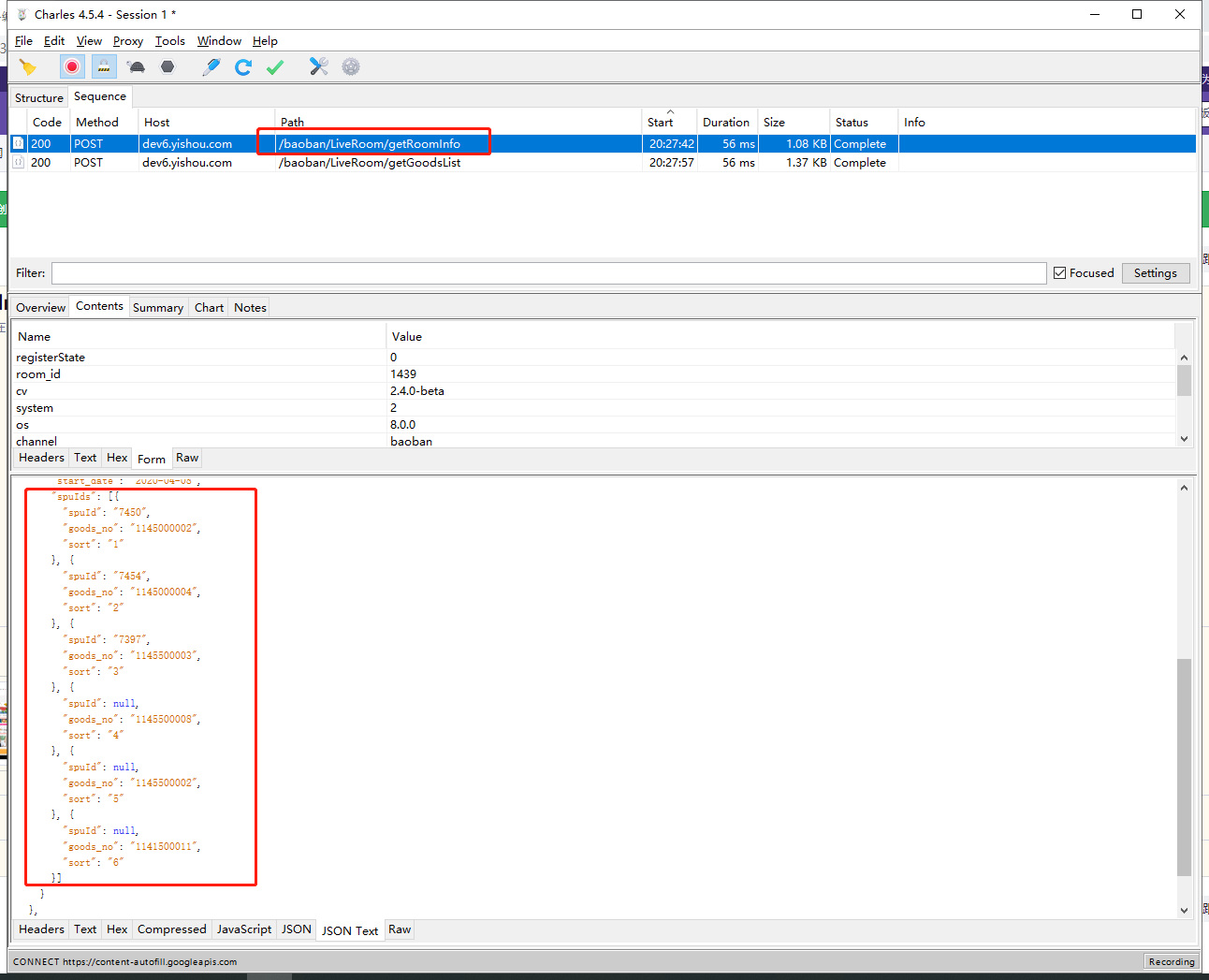Open the Window menu
The width and height of the screenshot is (1209, 980).
(219, 41)
